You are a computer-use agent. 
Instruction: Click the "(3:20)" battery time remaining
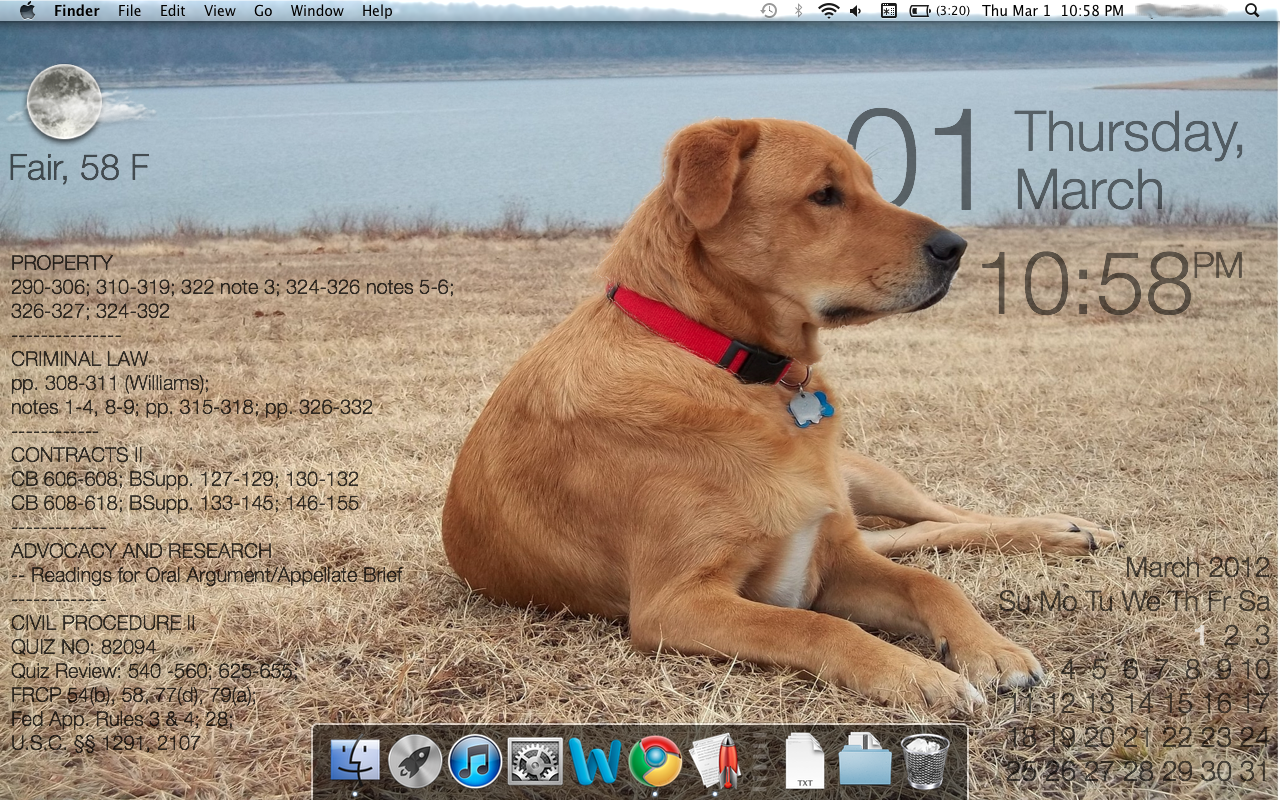[953, 11]
